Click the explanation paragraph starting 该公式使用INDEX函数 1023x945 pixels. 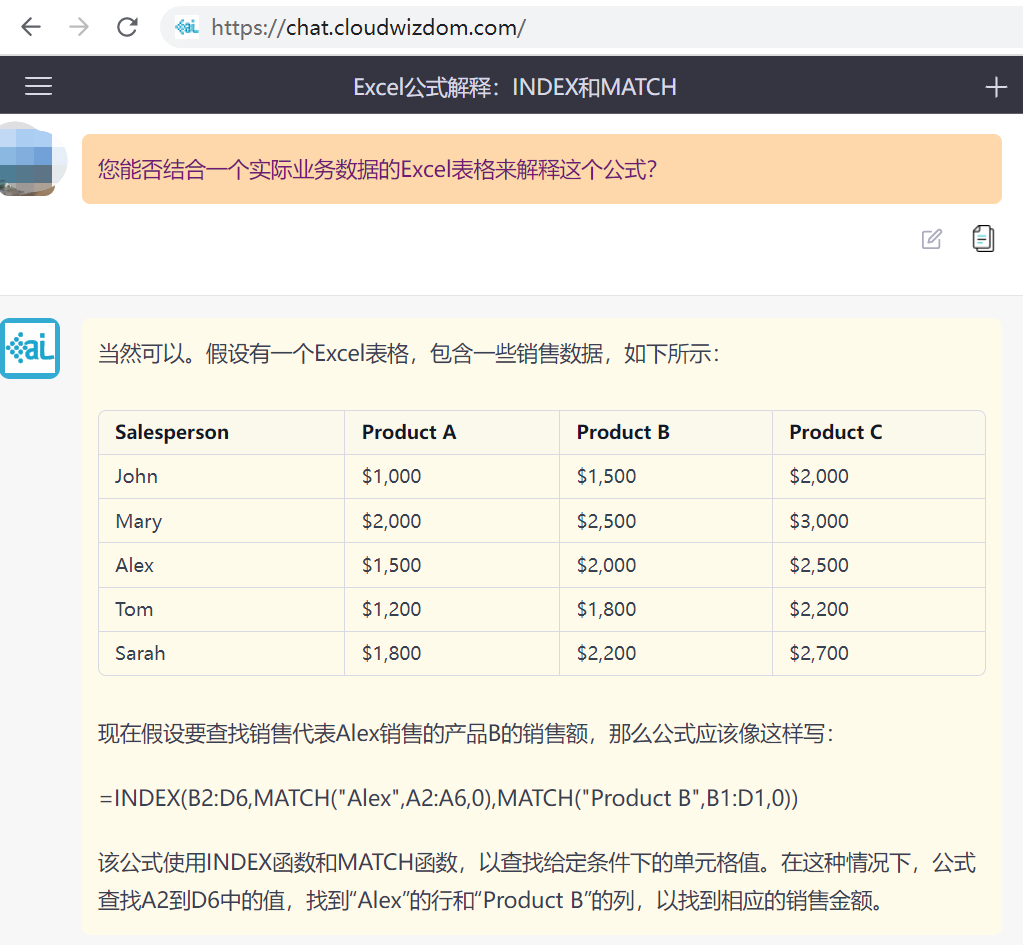[537, 882]
